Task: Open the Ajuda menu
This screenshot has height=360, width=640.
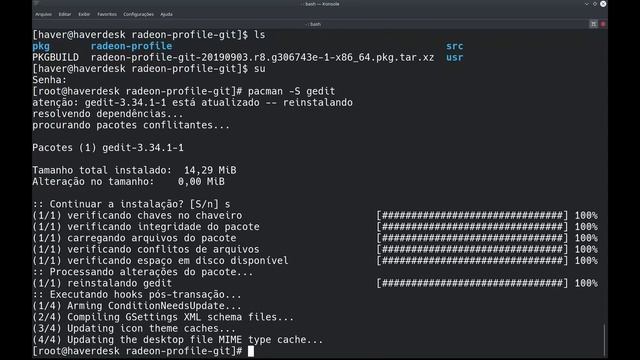Action: click(167, 14)
